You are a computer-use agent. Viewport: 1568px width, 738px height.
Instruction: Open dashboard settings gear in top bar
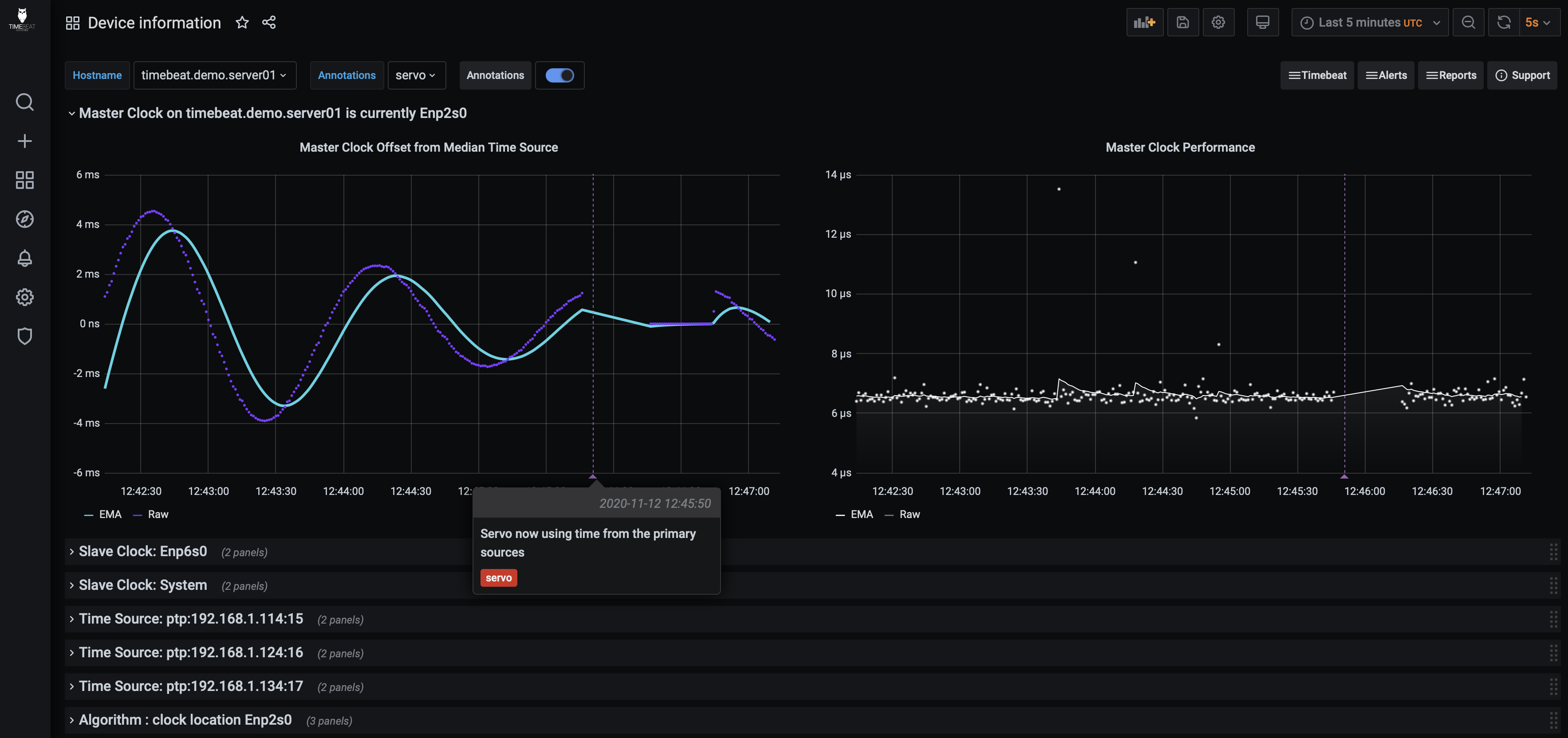pyautogui.click(x=1218, y=23)
